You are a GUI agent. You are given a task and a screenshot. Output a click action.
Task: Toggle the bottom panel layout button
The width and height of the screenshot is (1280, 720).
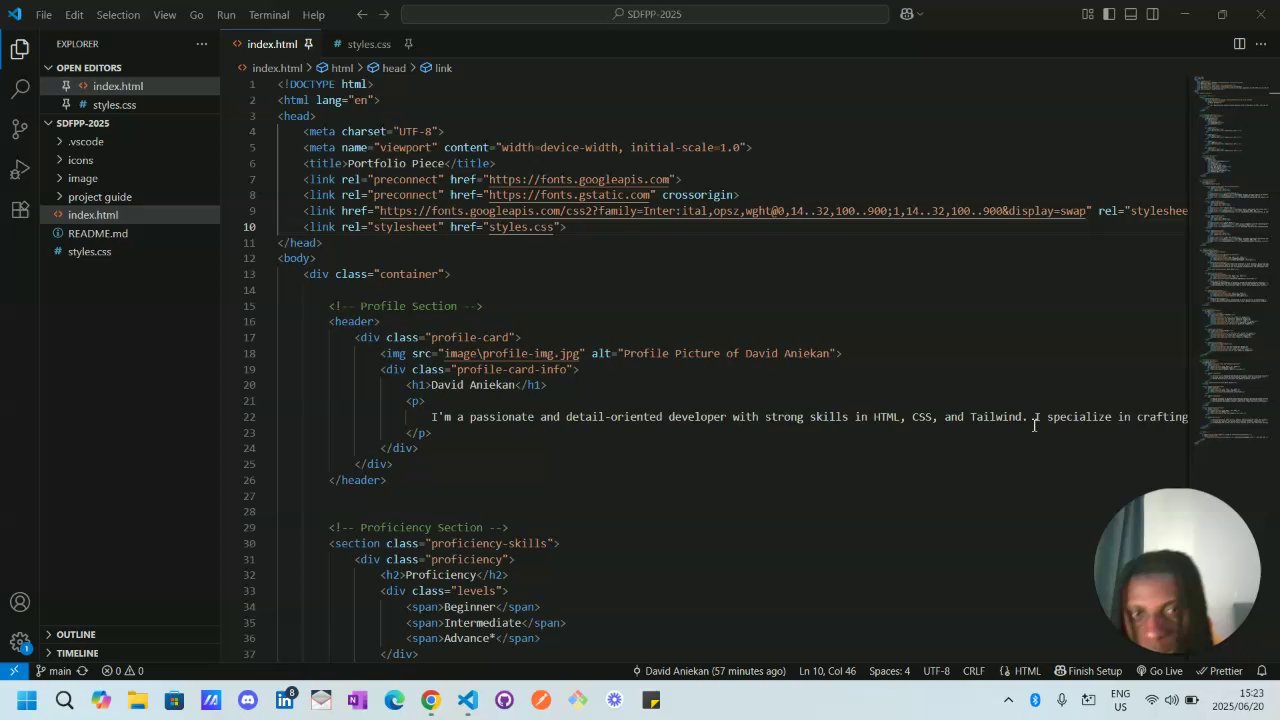(x=1131, y=14)
